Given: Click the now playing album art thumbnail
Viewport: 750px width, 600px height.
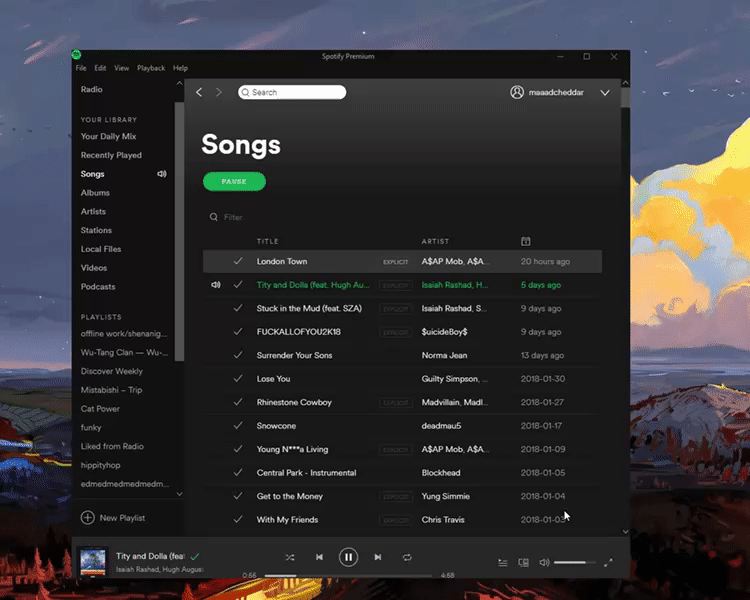Looking at the screenshot, I should [x=93, y=561].
